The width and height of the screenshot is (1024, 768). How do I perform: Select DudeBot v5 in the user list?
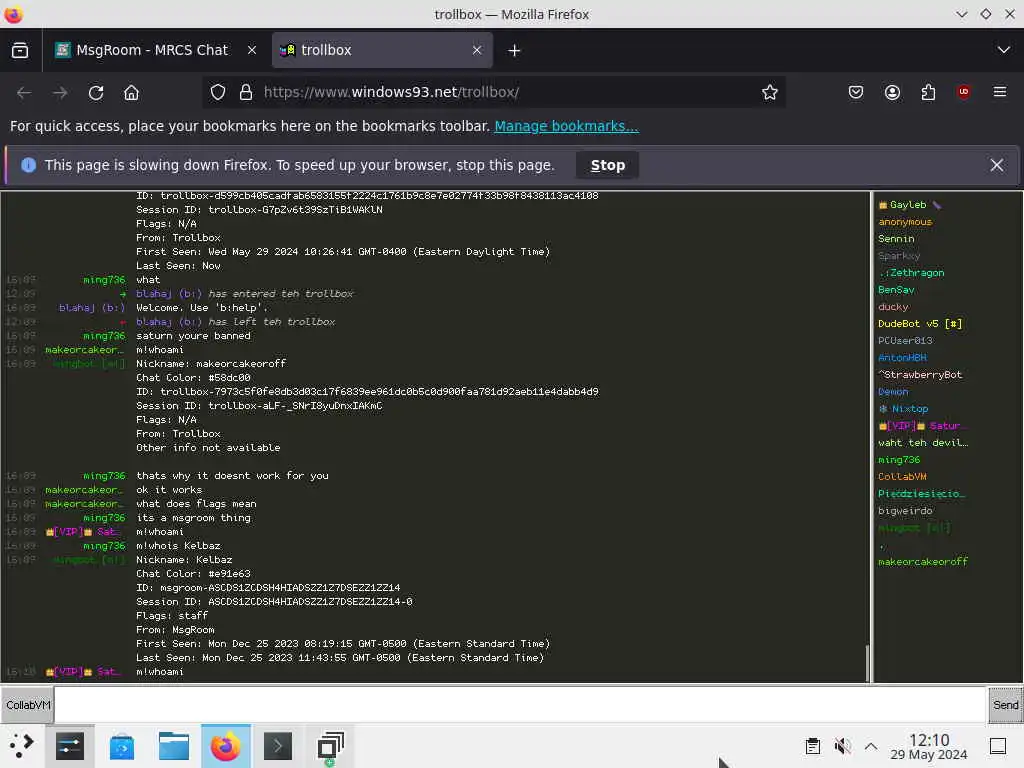tap(920, 324)
